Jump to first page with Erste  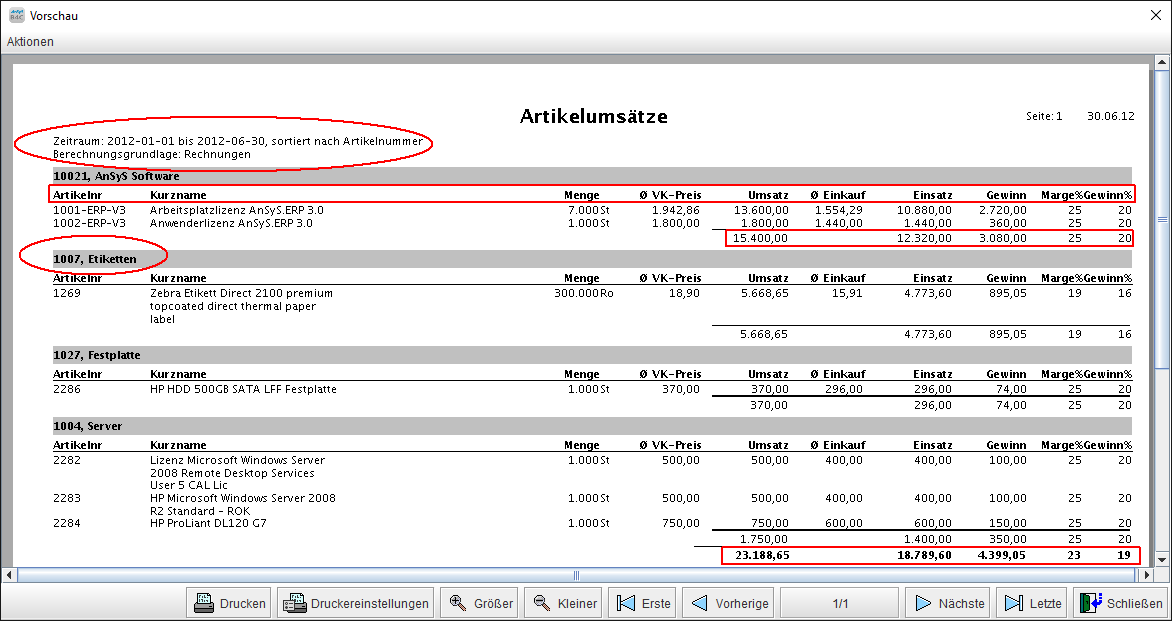[x=643, y=603]
